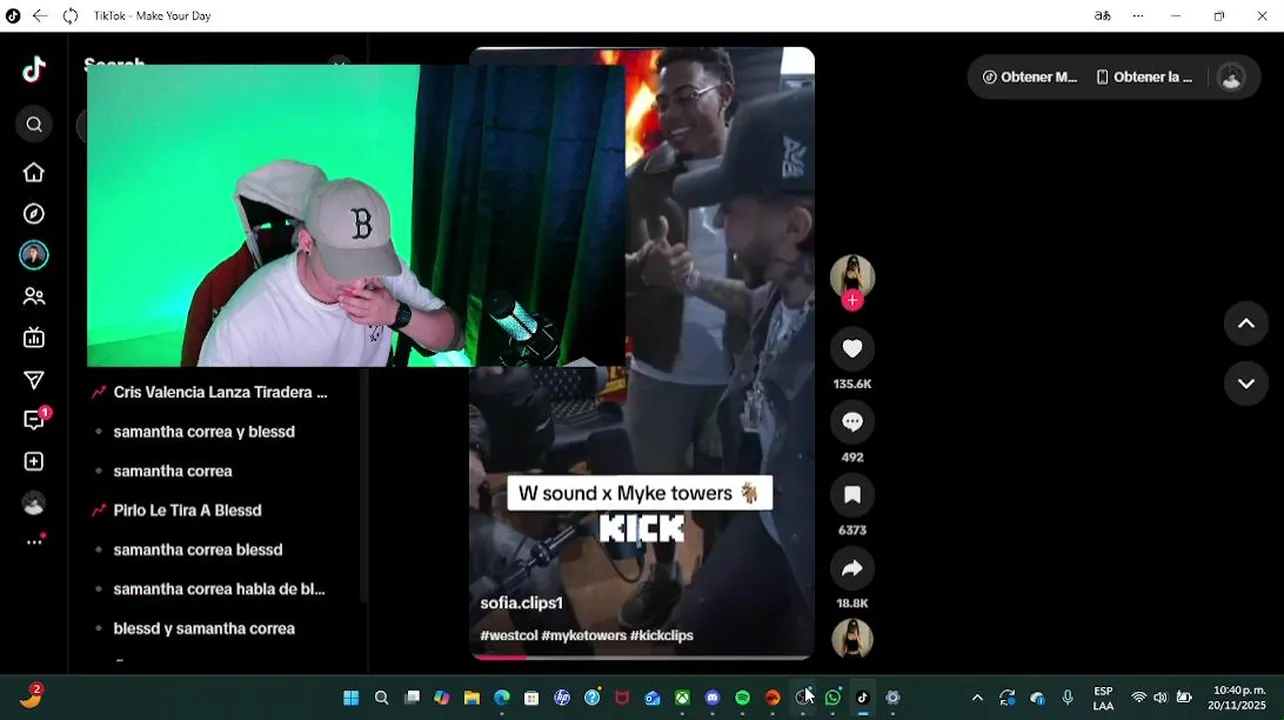Go to previous video with up chevron

pos(1246,323)
